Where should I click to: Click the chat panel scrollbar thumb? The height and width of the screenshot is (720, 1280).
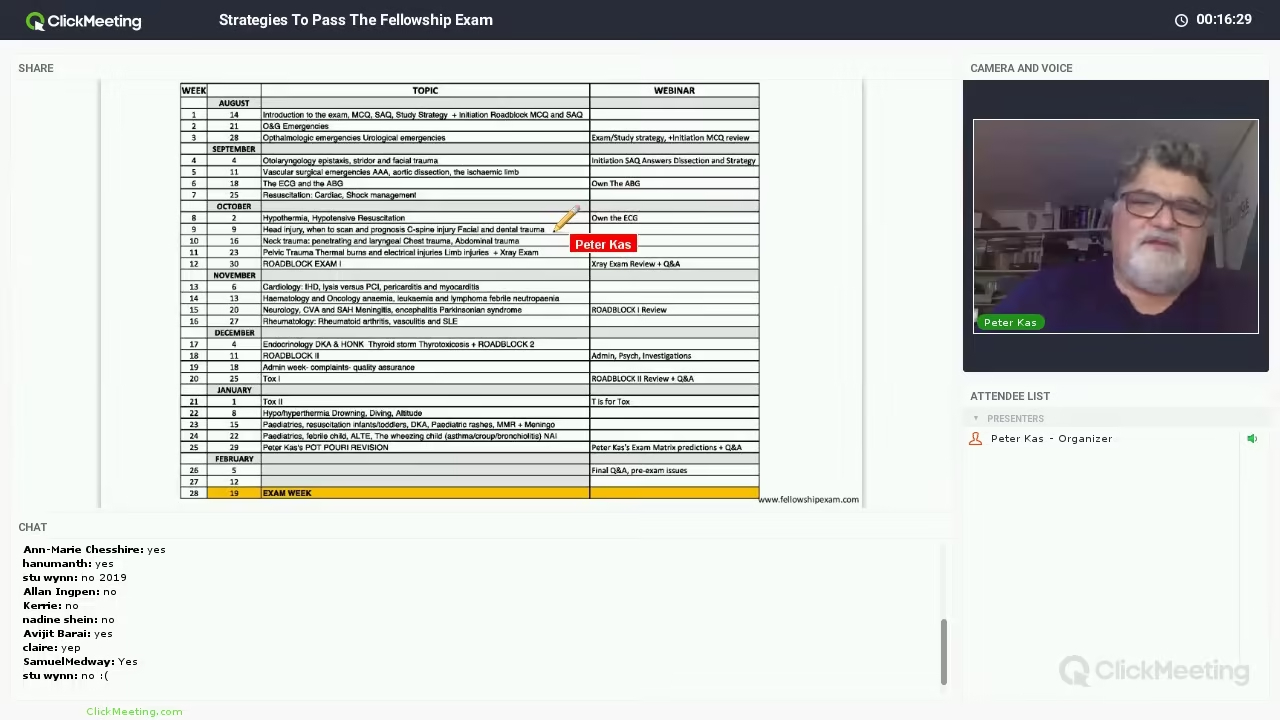click(x=943, y=652)
